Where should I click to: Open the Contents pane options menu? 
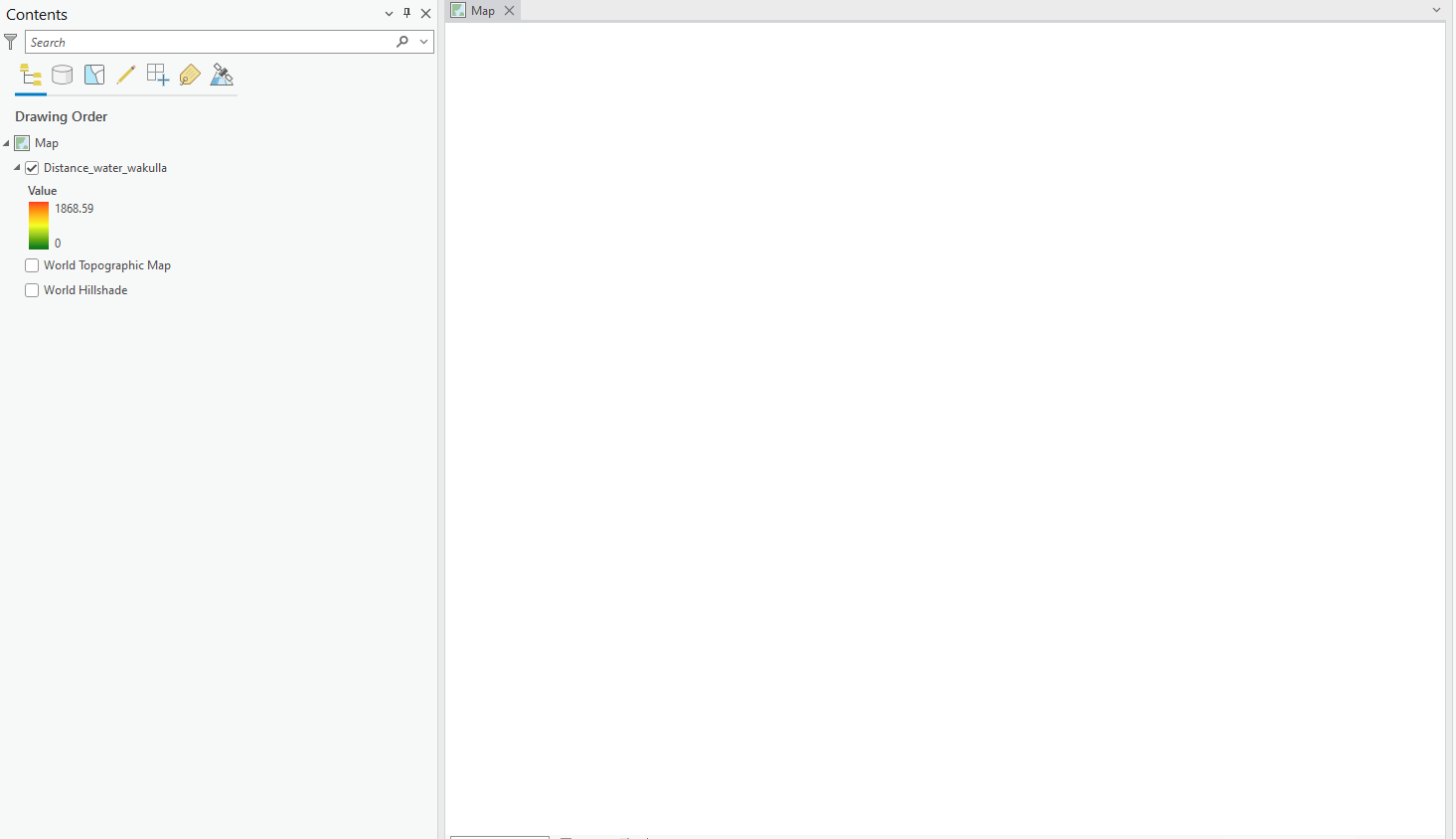click(389, 14)
